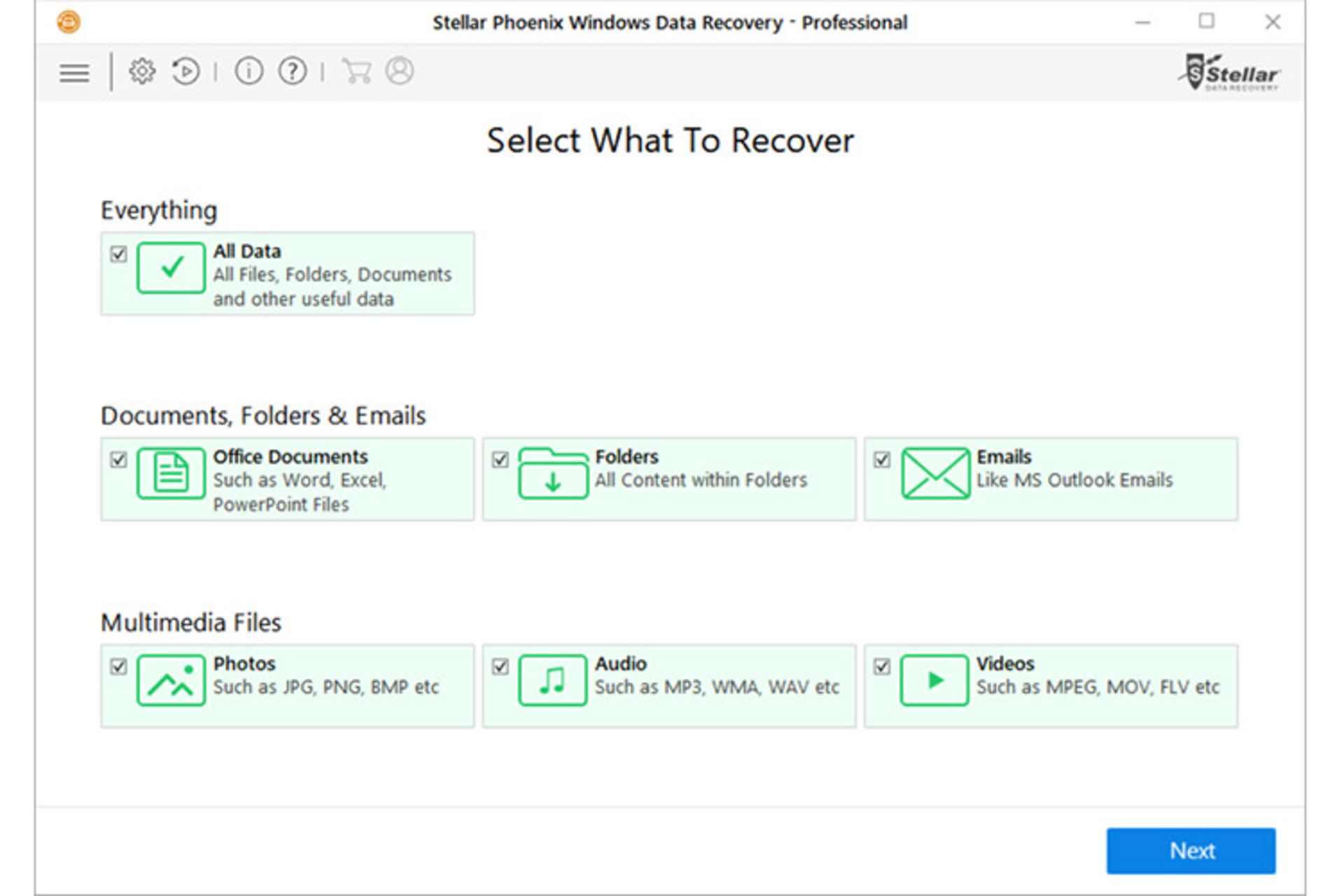This screenshot has width=1344, height=896.
Task: Click the 'Audio' label
Action: point(621,663)
